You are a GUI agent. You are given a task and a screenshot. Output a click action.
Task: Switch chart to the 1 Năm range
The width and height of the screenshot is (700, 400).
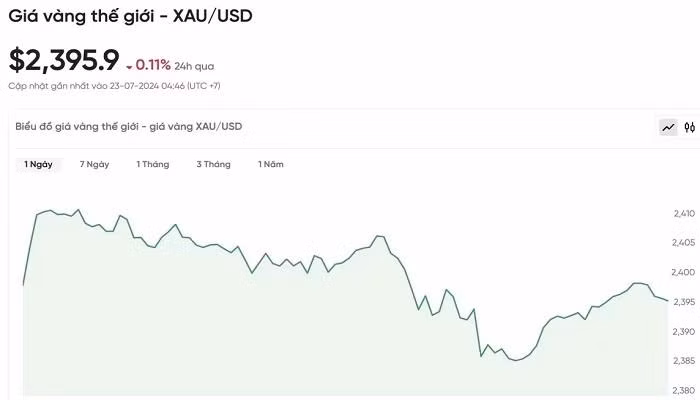coord(270,164)
